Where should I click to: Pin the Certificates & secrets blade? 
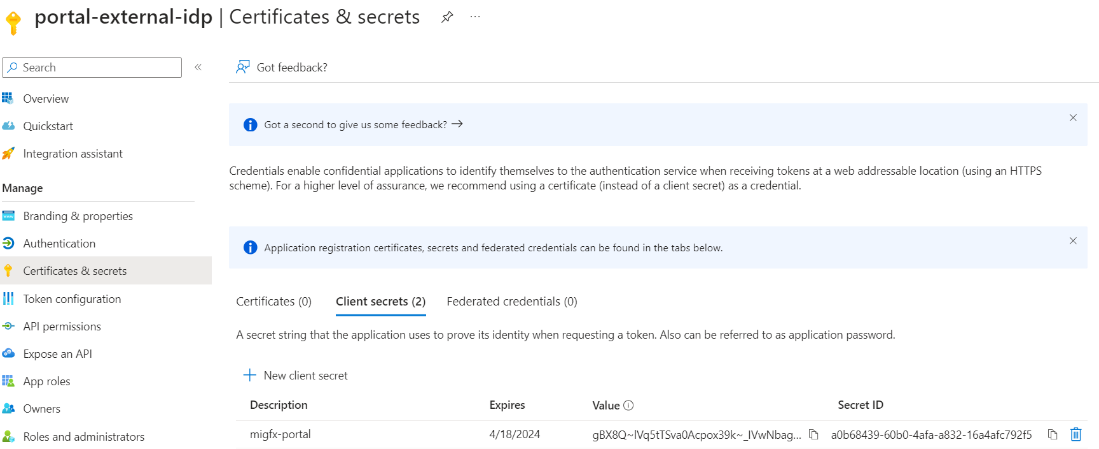coord(446,18)
